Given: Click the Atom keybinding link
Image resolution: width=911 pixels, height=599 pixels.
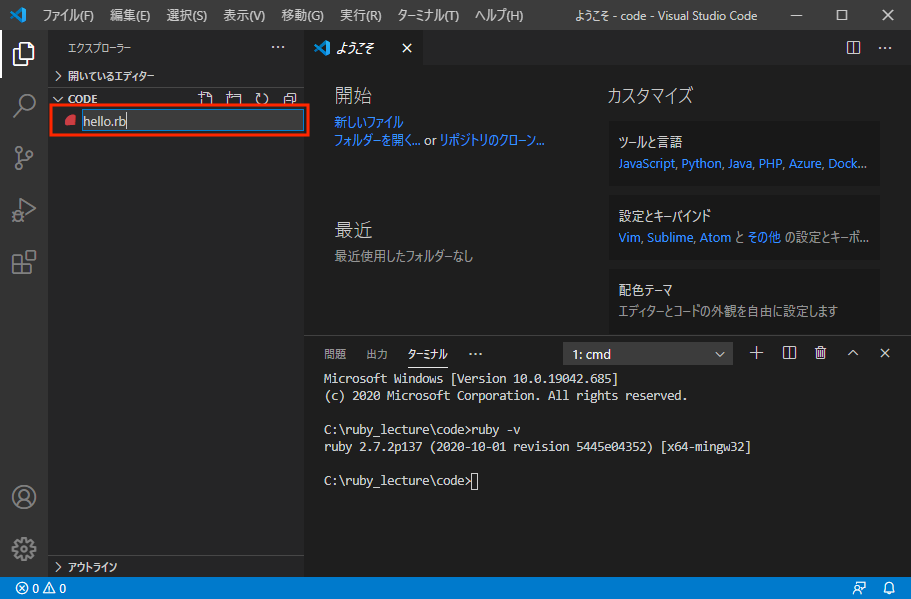Looking at the screenshot, I should pyautogui.click(x=715, y=238).
